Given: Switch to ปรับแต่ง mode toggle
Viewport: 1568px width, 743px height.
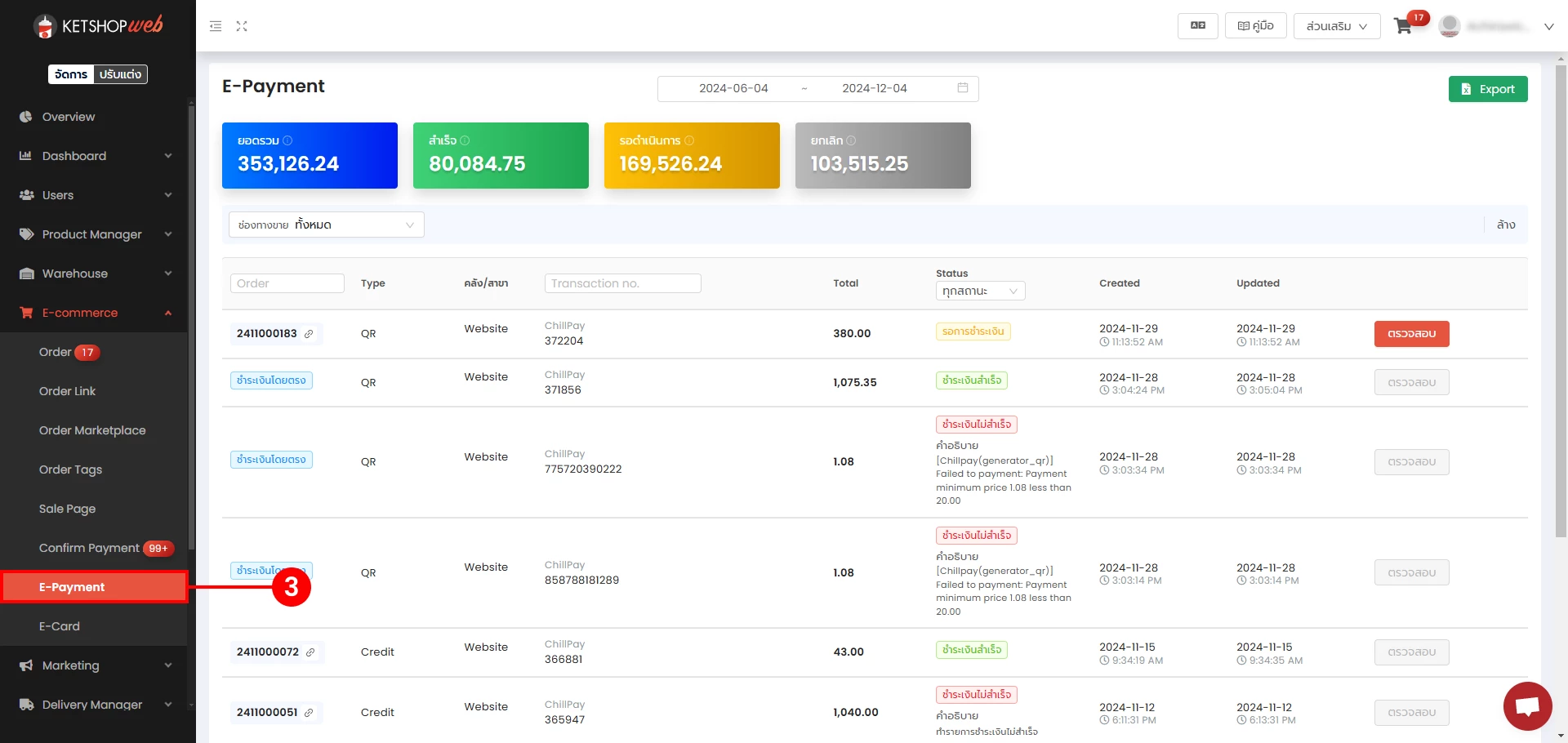Looking at the screenshot, I should coord(120,74).
